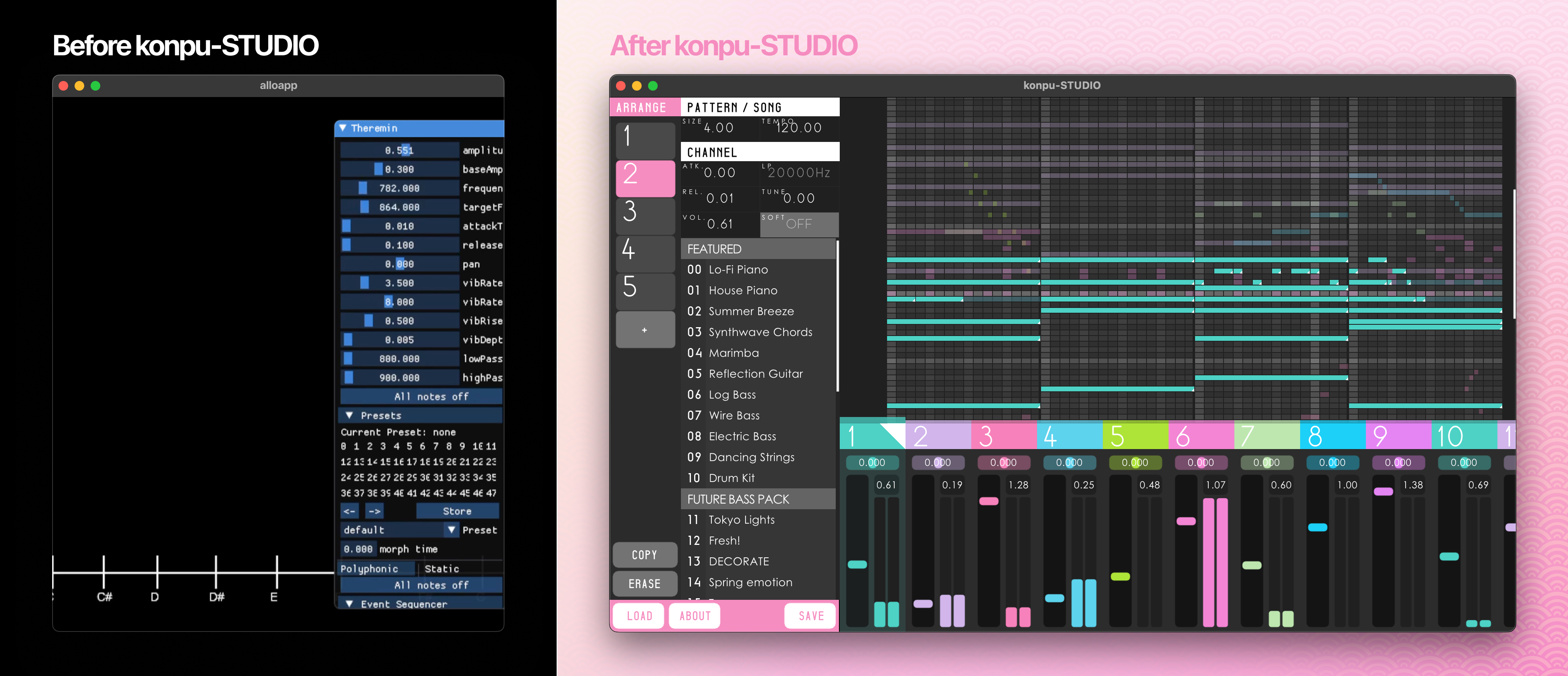Select the Dancing Strings instrument
Image resolution: width=1568 pixels, height=676 pixels.
pos(758,457)
